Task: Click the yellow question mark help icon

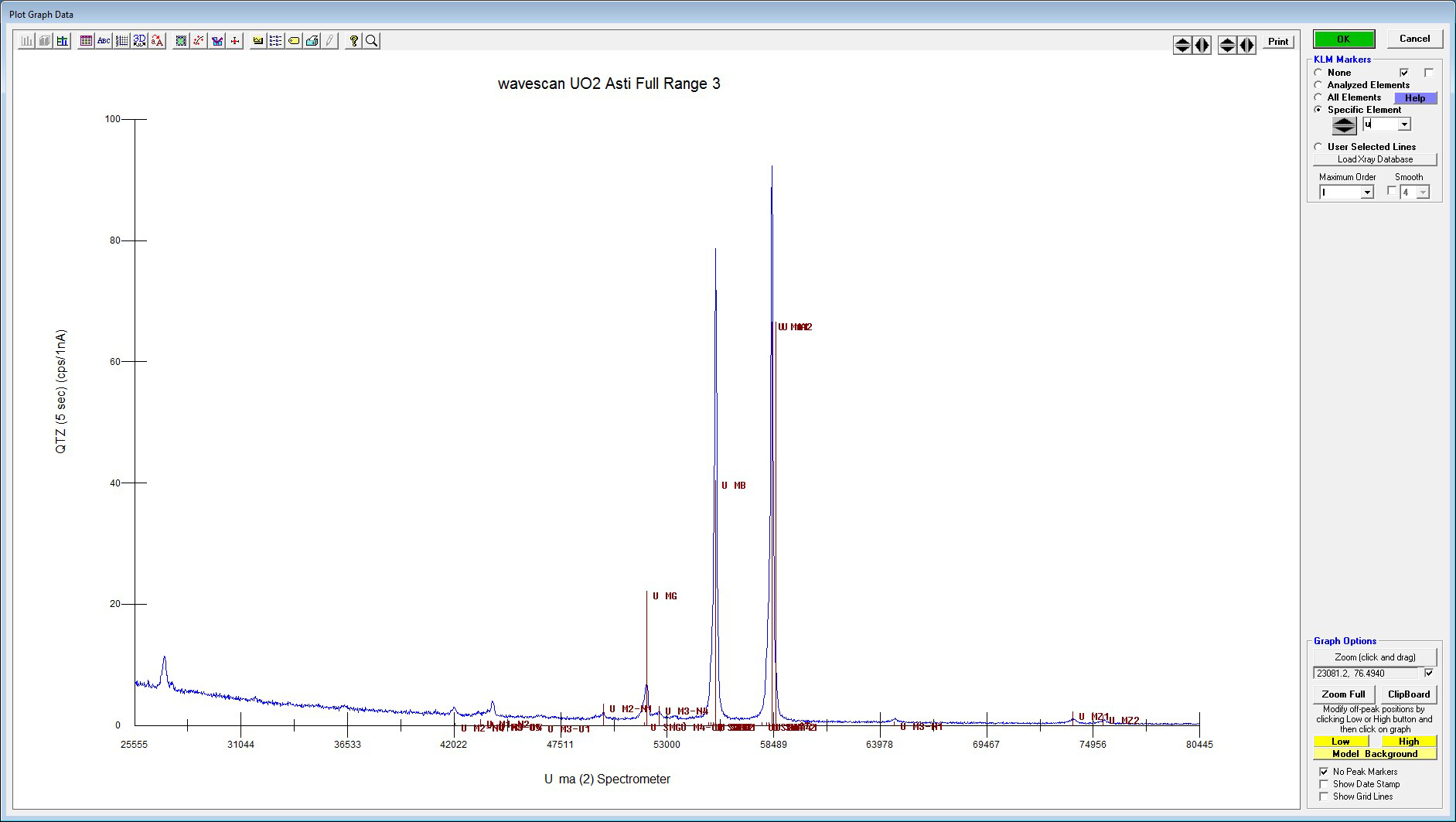Action: coord(353,41)
